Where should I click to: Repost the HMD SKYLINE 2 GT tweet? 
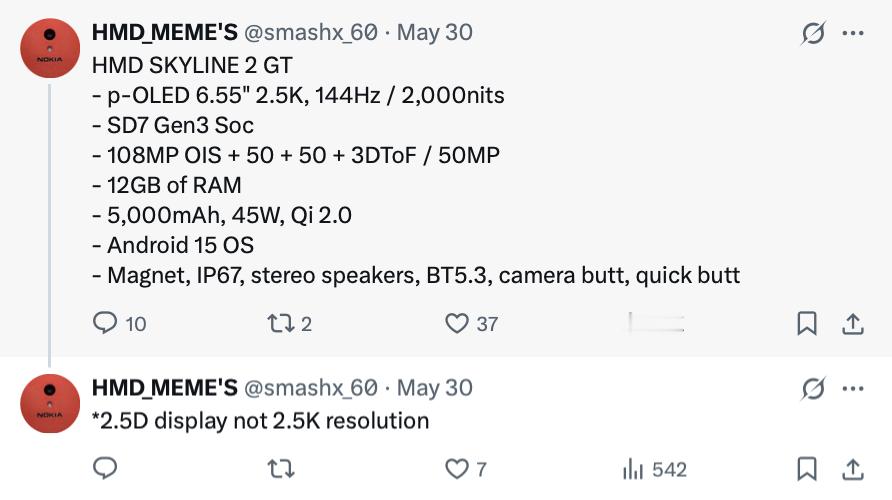pyautogui.click(x=290, y=324)
